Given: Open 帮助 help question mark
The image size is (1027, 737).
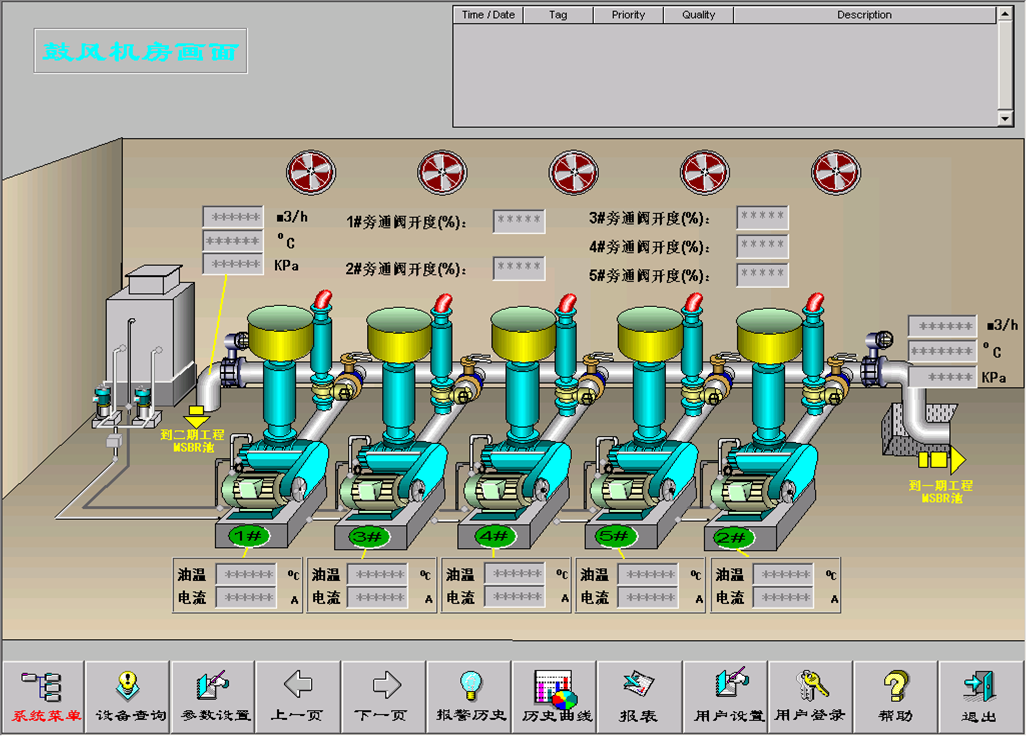Looking at the screenshot, I should [x=896, y=697].
